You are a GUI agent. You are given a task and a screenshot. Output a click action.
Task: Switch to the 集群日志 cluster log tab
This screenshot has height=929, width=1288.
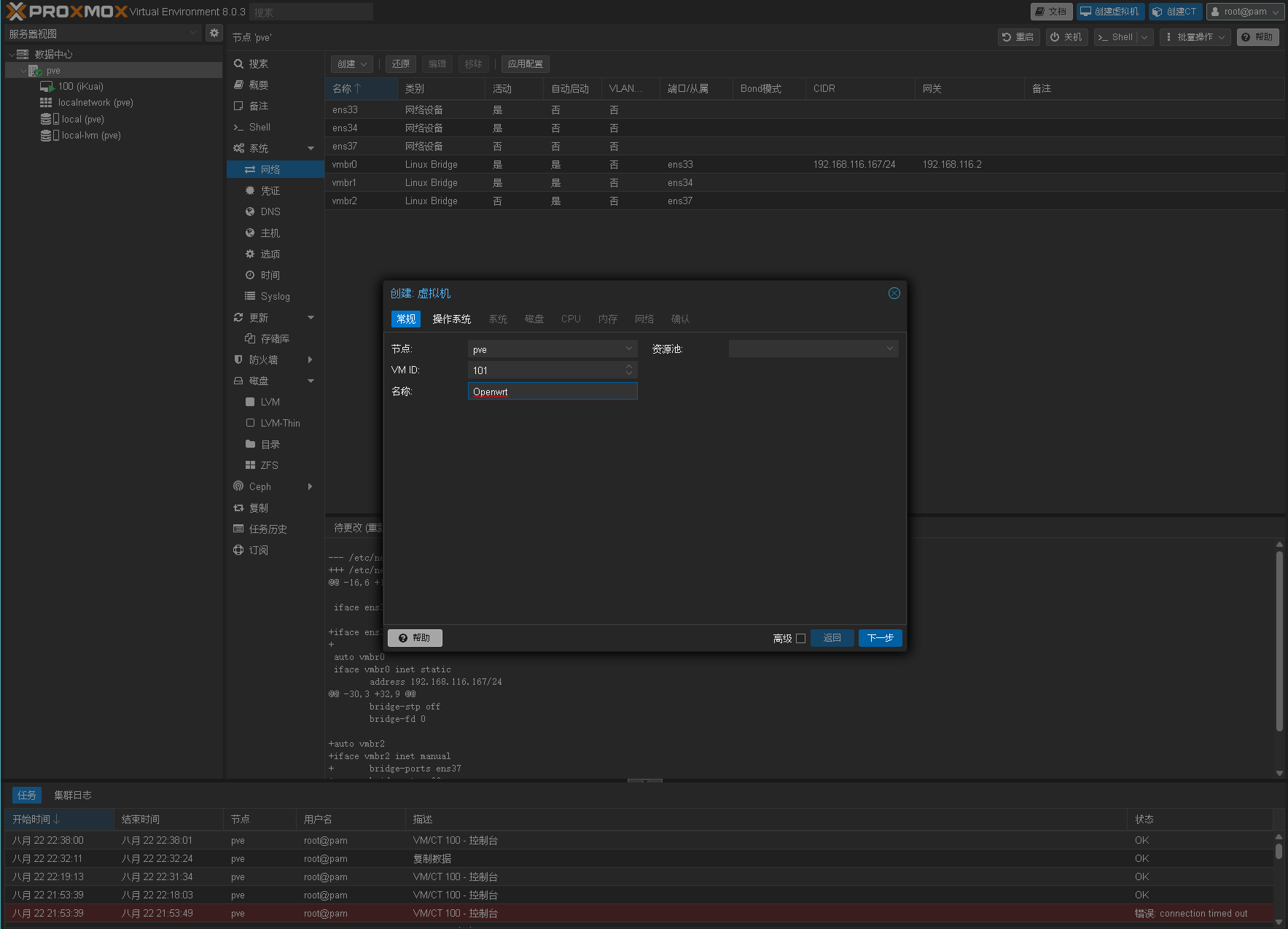72,795
